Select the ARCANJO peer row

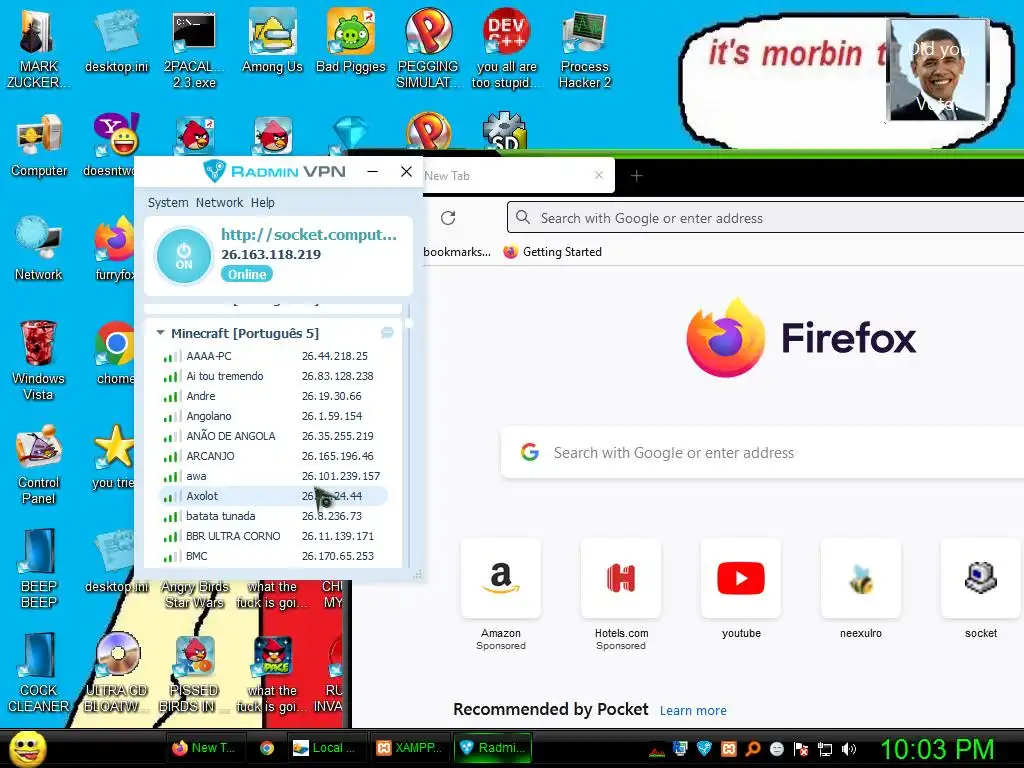pyautogui.click(x=273, y=456)
